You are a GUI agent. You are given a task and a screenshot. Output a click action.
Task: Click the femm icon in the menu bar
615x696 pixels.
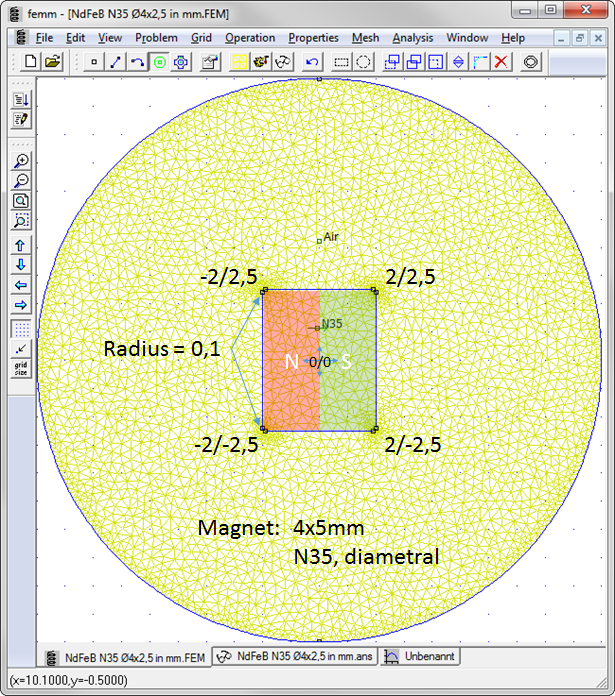point(21,38)
